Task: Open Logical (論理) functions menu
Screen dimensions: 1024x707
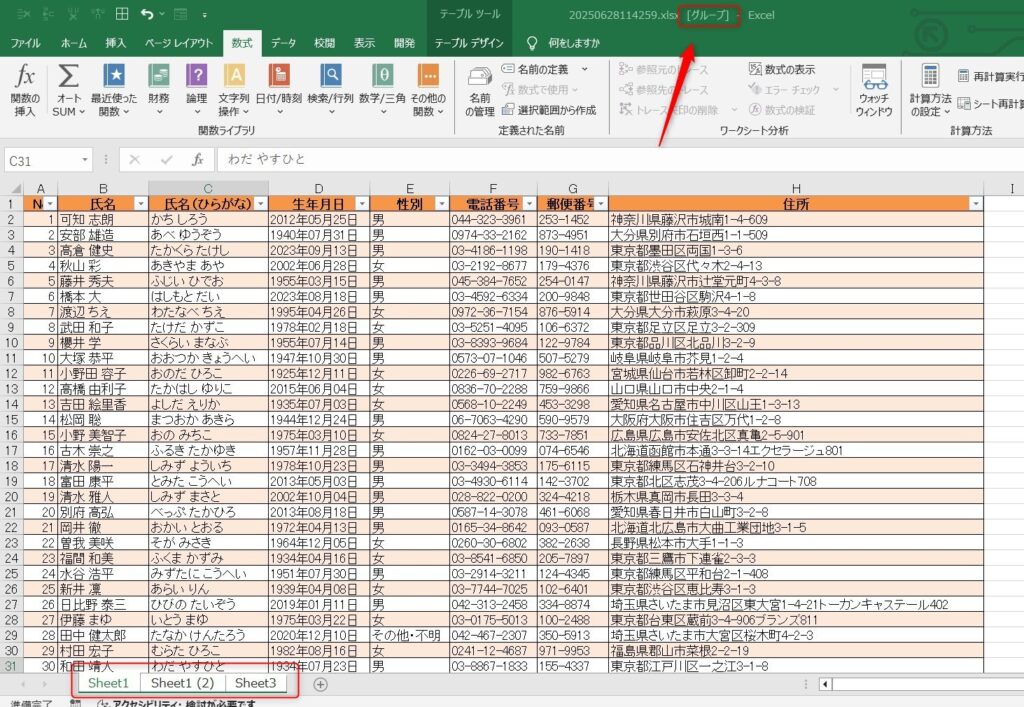Action: [197, 89]
